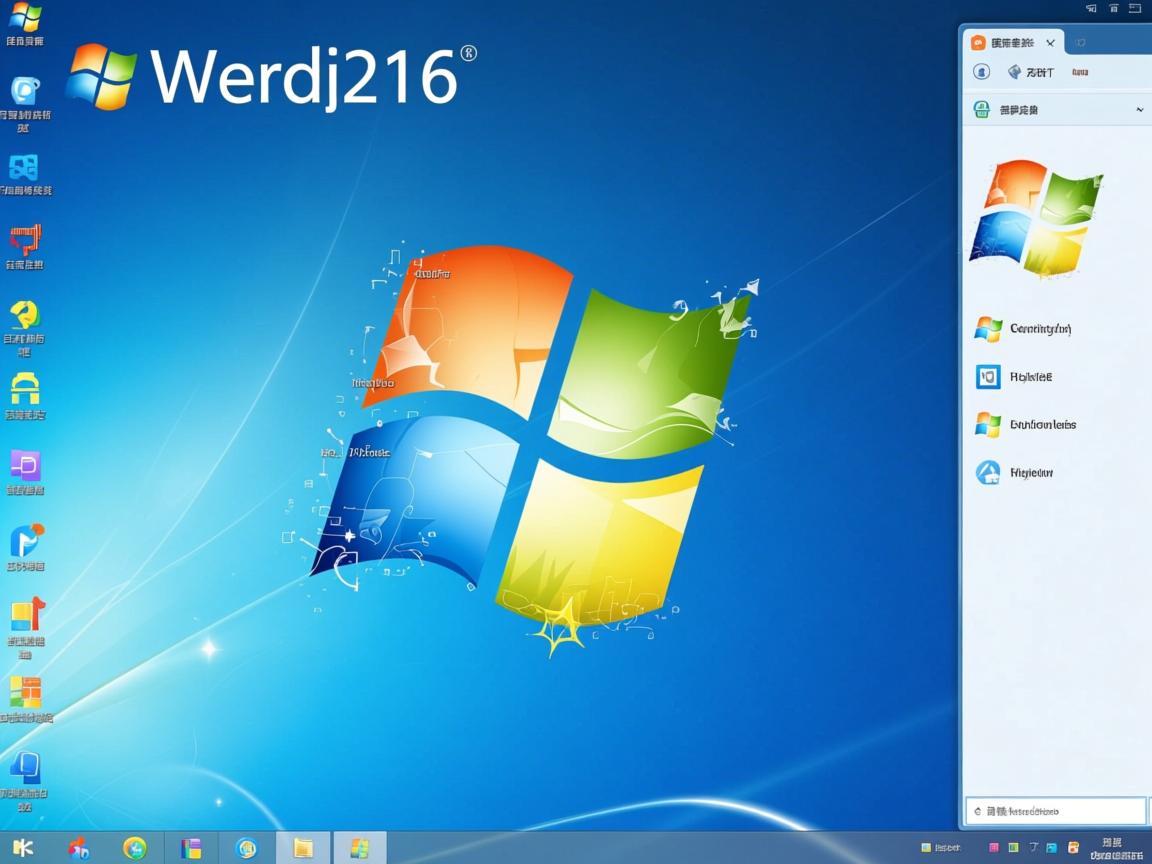Click the Windows flag taskbar button
Image resolution: width=1152 pixels, height=864 pixels.
pyautogui.click(x=360, y=848)
